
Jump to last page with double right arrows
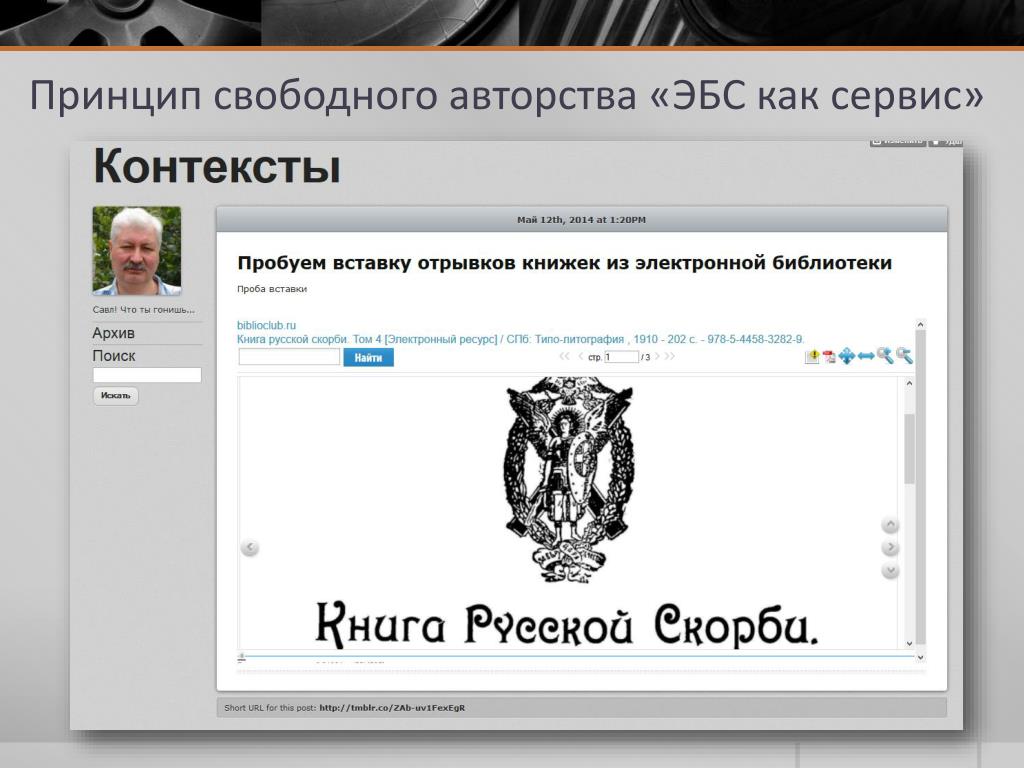coord(670,357)
